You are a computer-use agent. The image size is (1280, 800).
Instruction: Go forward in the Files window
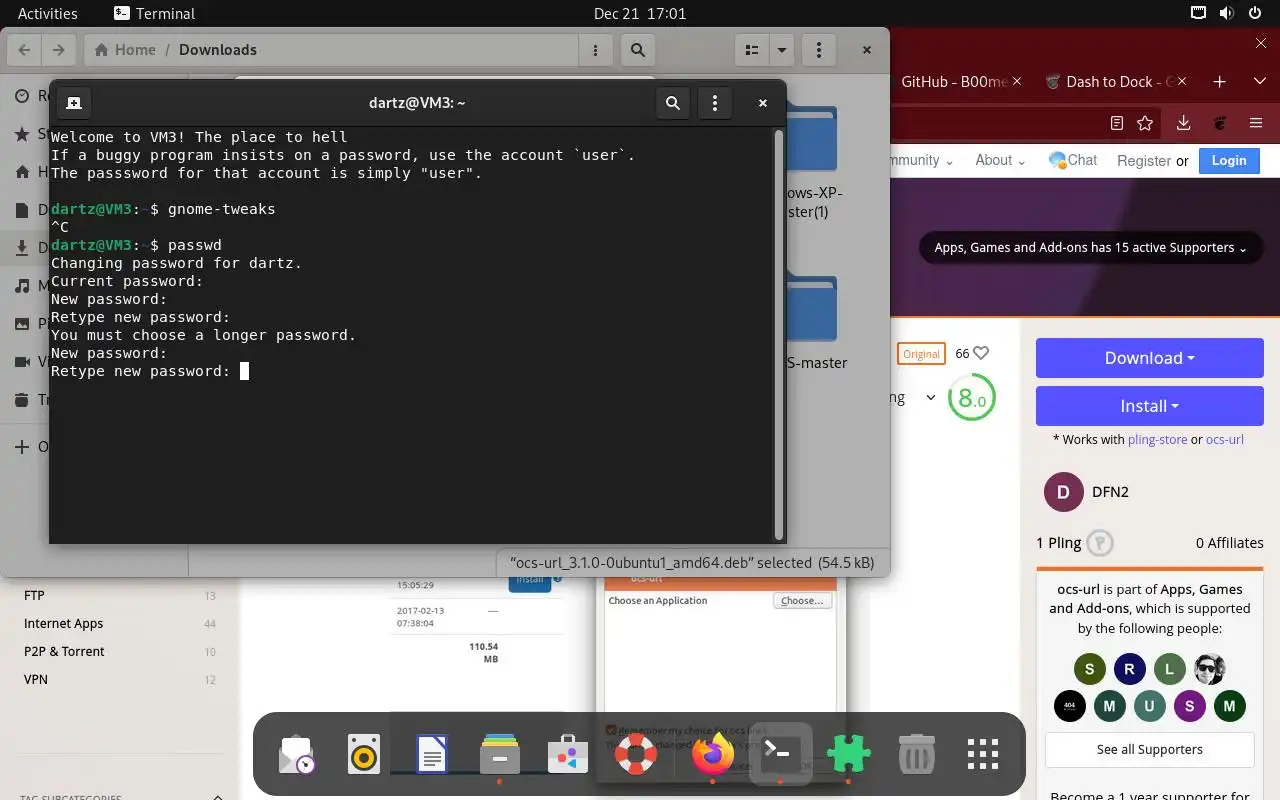pyautogui.click(x=59, y=50)
